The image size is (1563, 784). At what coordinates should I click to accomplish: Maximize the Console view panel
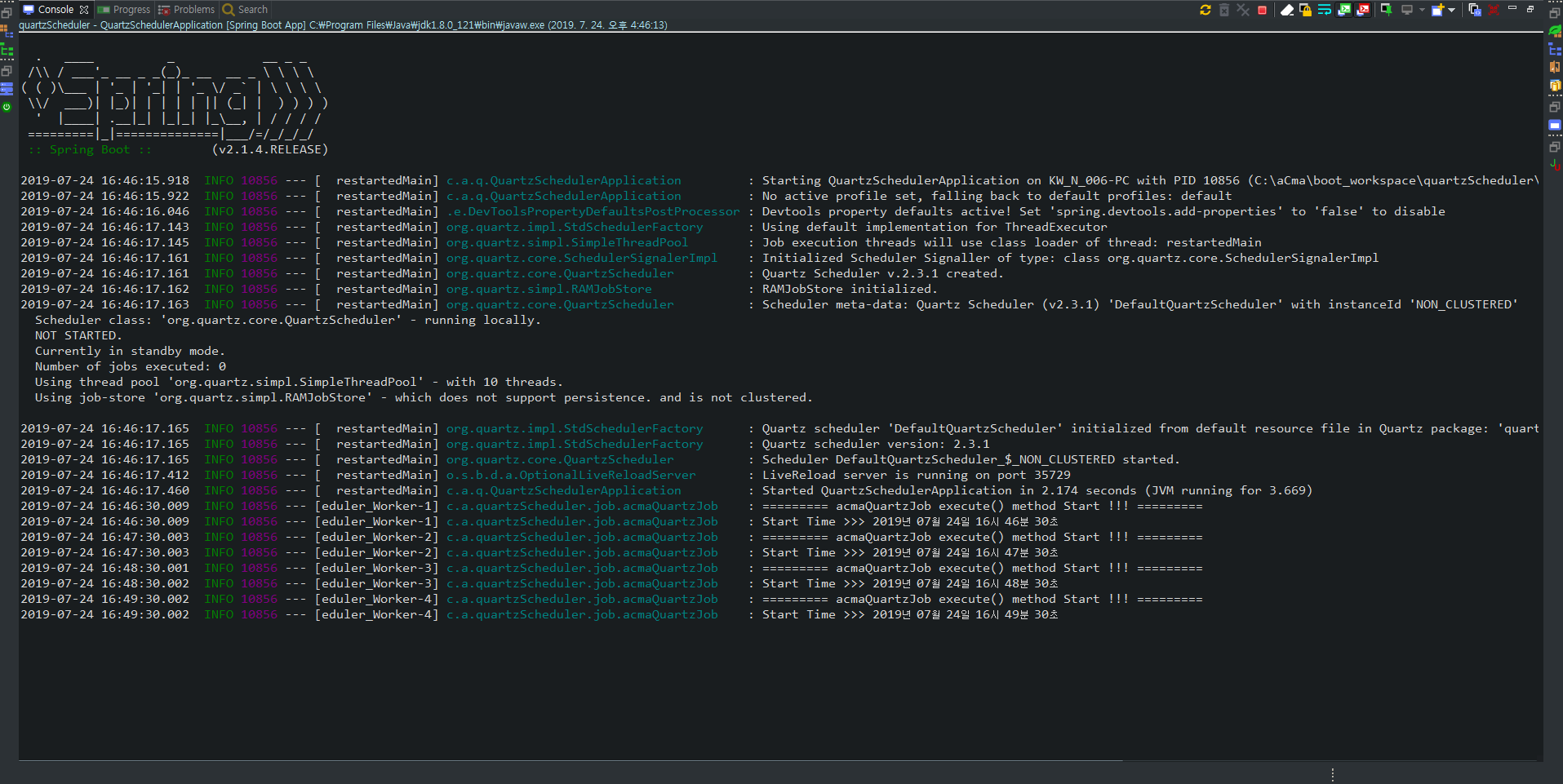click(1530, 8)
